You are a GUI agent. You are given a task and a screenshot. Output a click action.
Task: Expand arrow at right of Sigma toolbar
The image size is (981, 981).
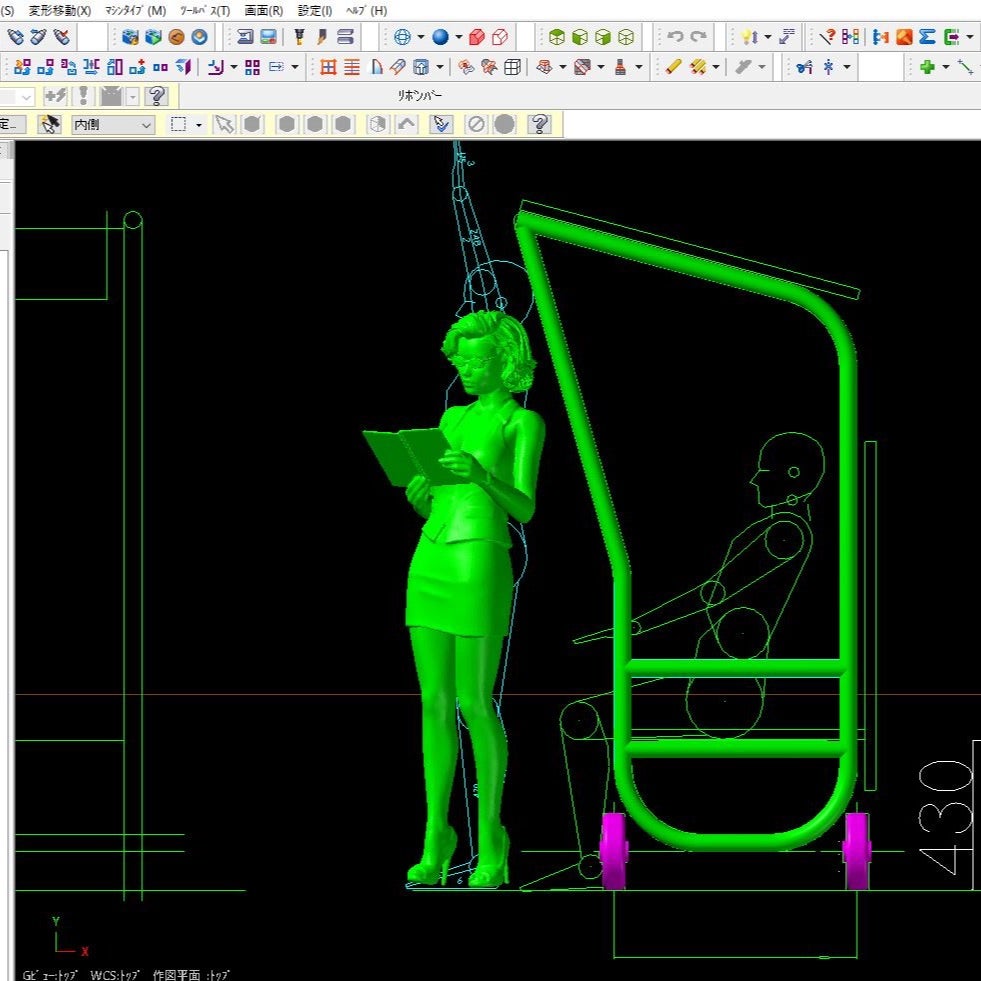click(x=970, y=37)
